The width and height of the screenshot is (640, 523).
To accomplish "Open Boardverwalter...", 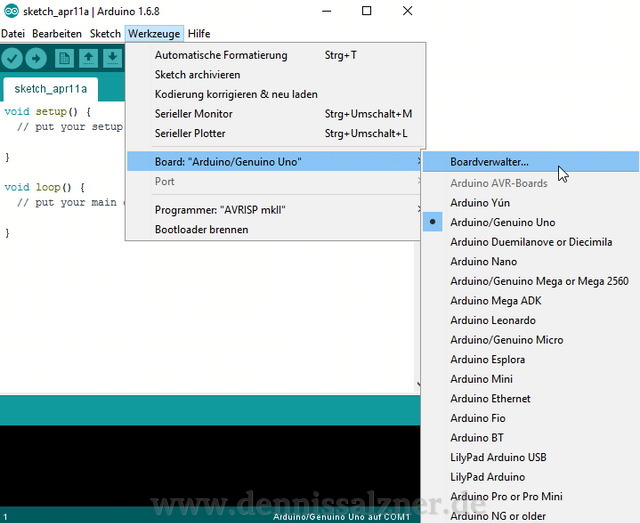I will pos(531,162).
